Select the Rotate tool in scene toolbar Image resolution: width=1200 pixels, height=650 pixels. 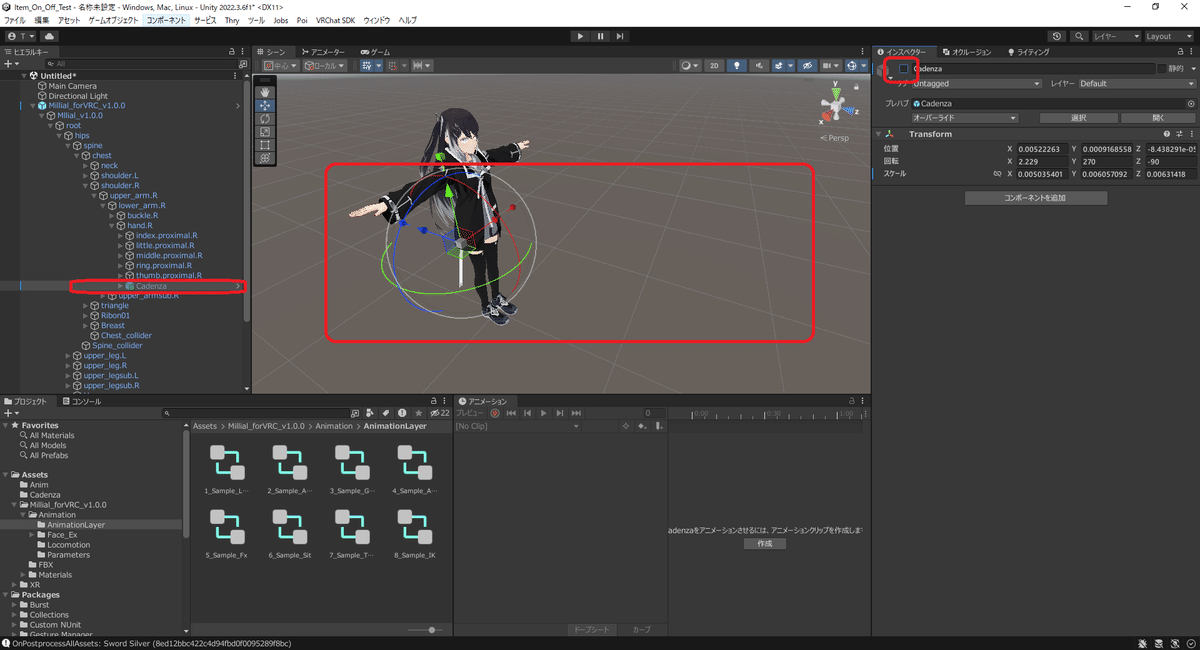(x=265, y=118)
